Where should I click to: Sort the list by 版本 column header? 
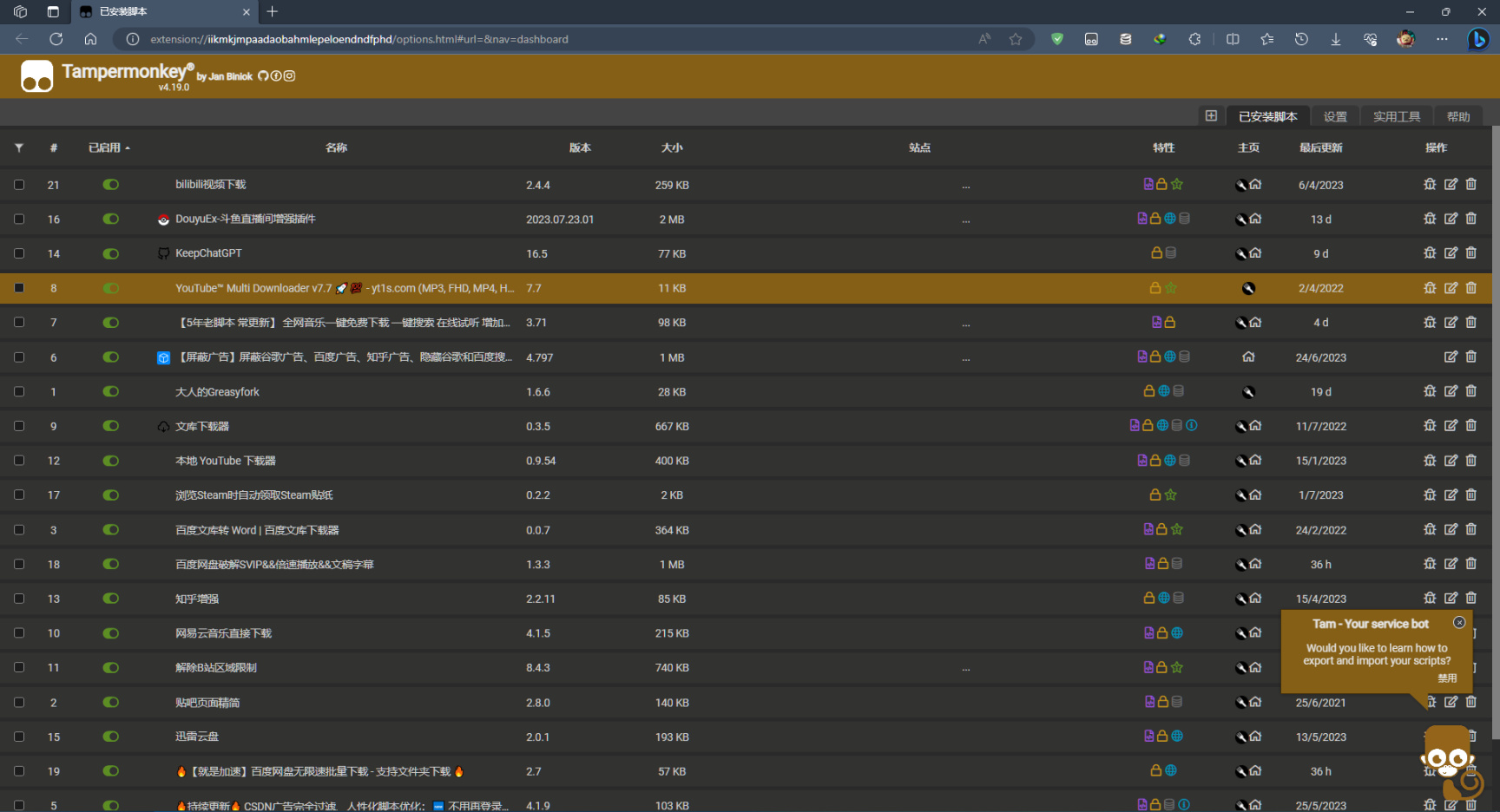pyautogui.click(x=580, y=147)
